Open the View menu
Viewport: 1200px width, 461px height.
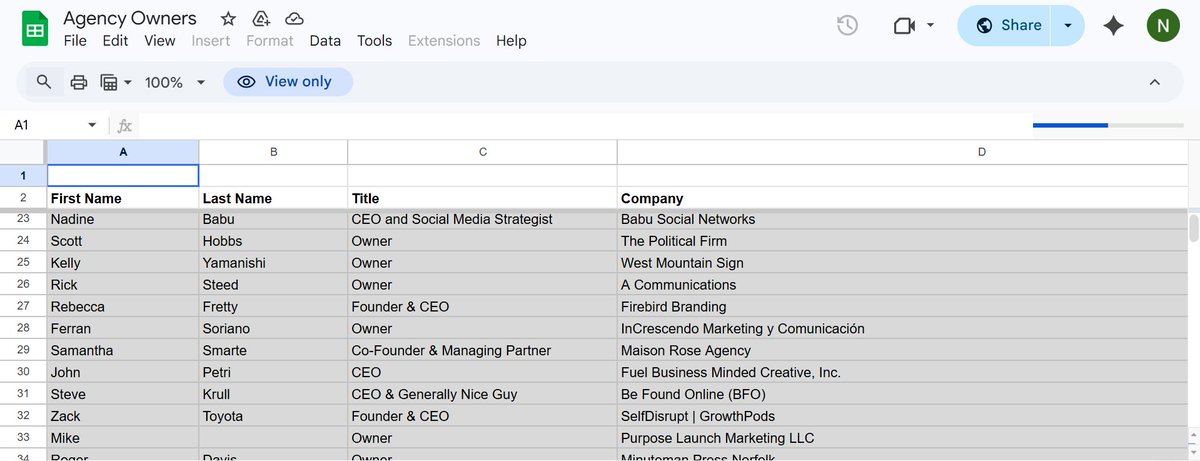(160, 41)
